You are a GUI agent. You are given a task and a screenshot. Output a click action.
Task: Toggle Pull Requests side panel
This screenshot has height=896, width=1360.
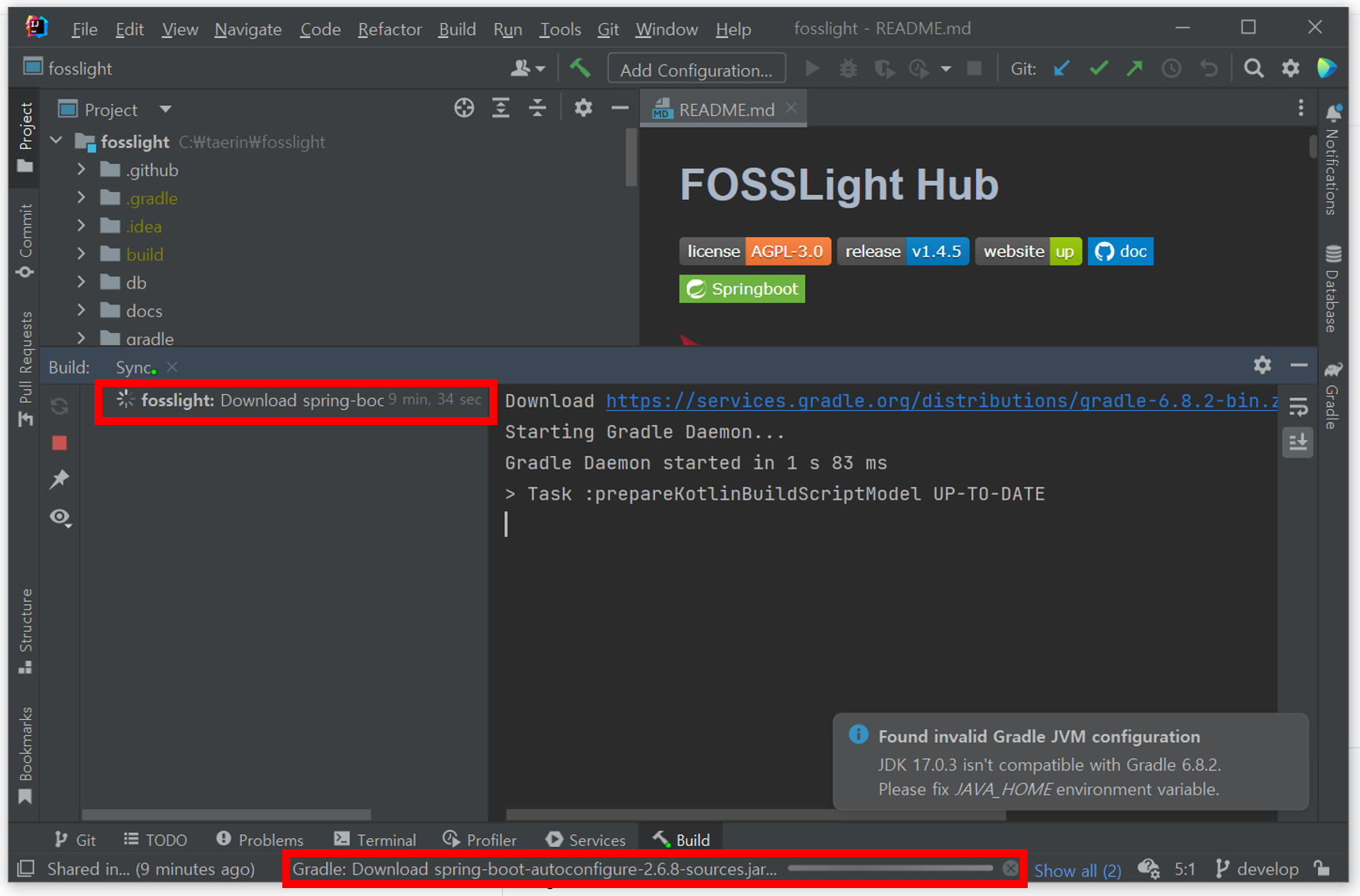tap(25, 369)
